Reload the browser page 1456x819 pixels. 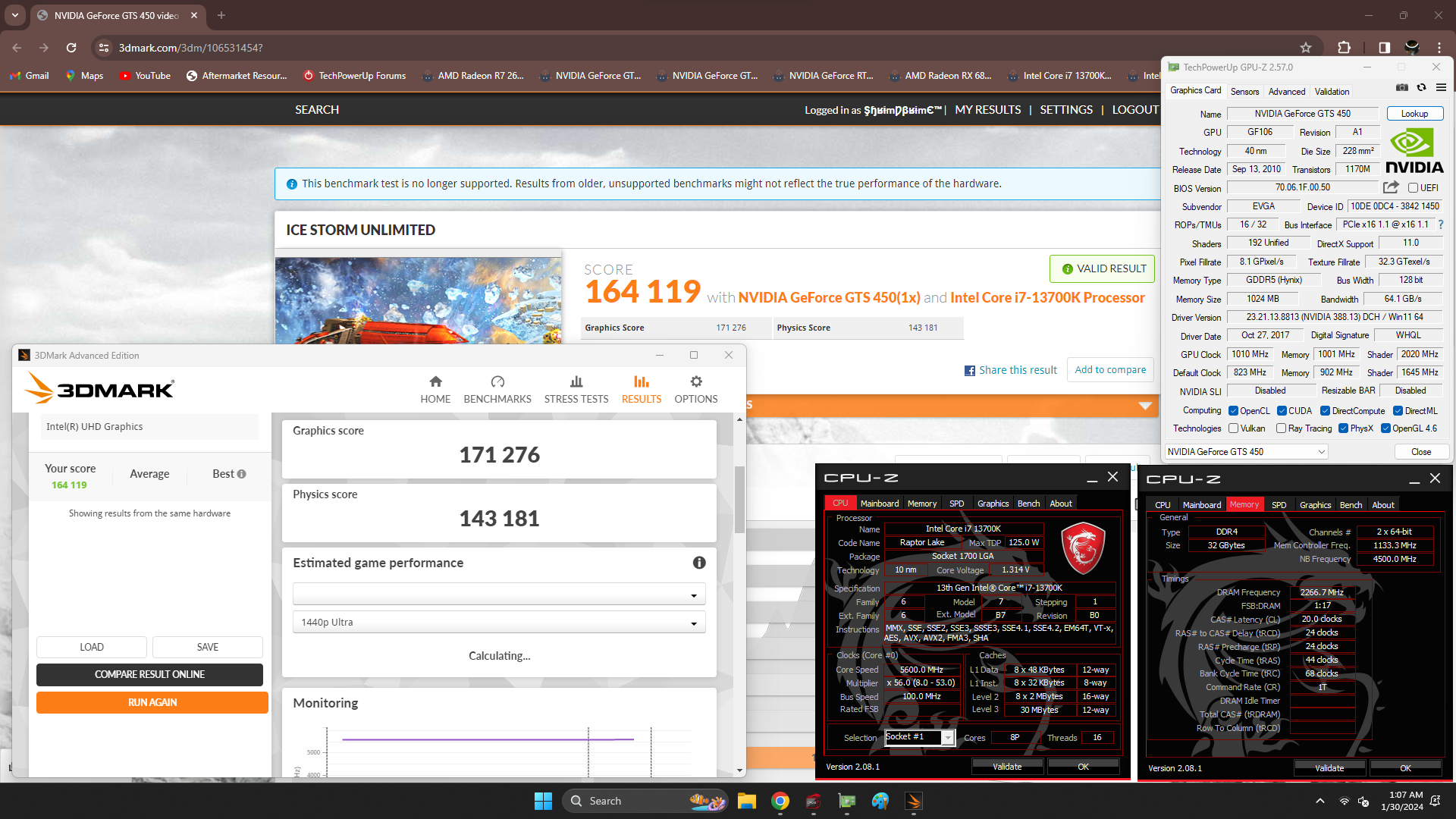click(x=71, y=48)
